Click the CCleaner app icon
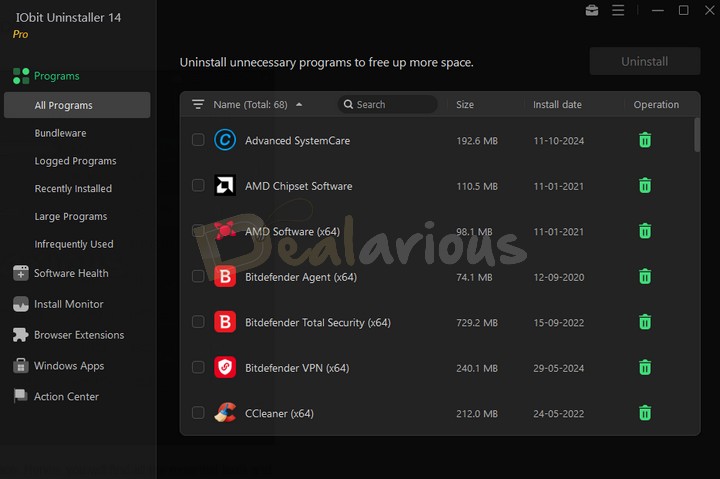Screen dimensions: 720x479 coord(225,413)
